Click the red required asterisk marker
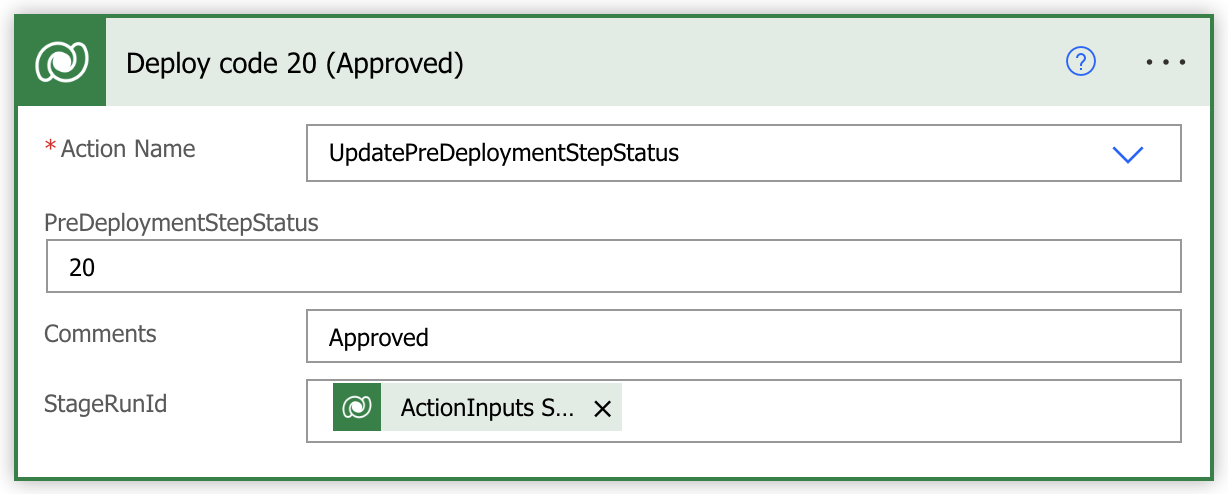 [50, 148]
